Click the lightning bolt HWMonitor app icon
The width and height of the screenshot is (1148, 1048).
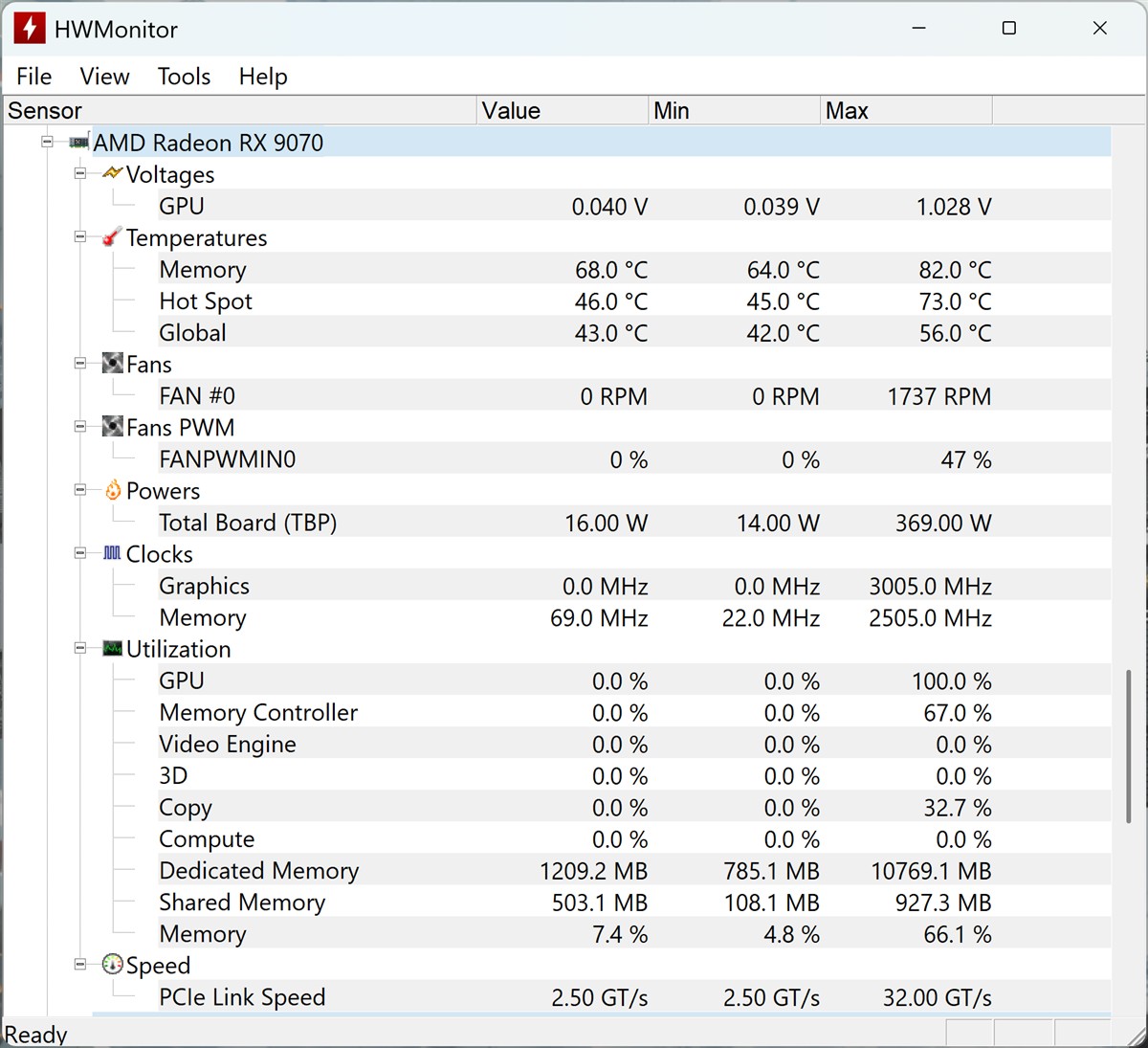(x=30, y=29)
